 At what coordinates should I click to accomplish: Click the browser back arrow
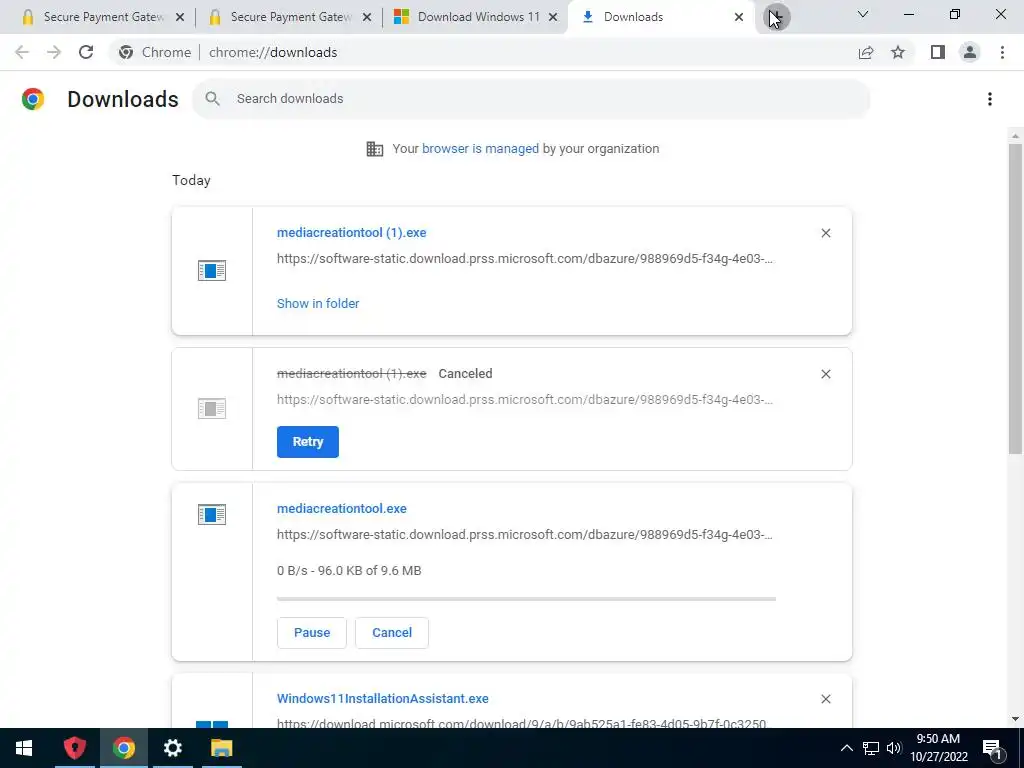coord(22,52)
